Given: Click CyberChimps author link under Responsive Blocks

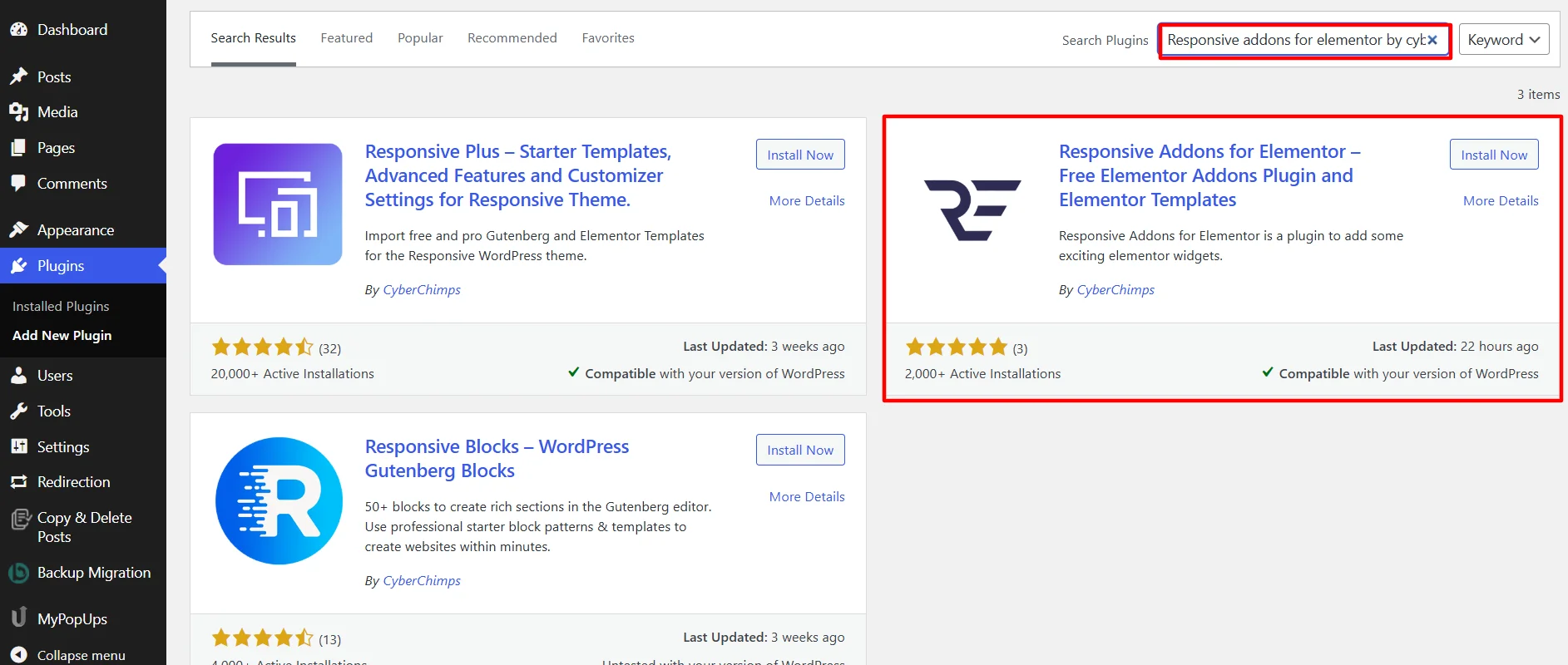Looking at the screenshot, I should pyautogui.click(x=422, y=580).
